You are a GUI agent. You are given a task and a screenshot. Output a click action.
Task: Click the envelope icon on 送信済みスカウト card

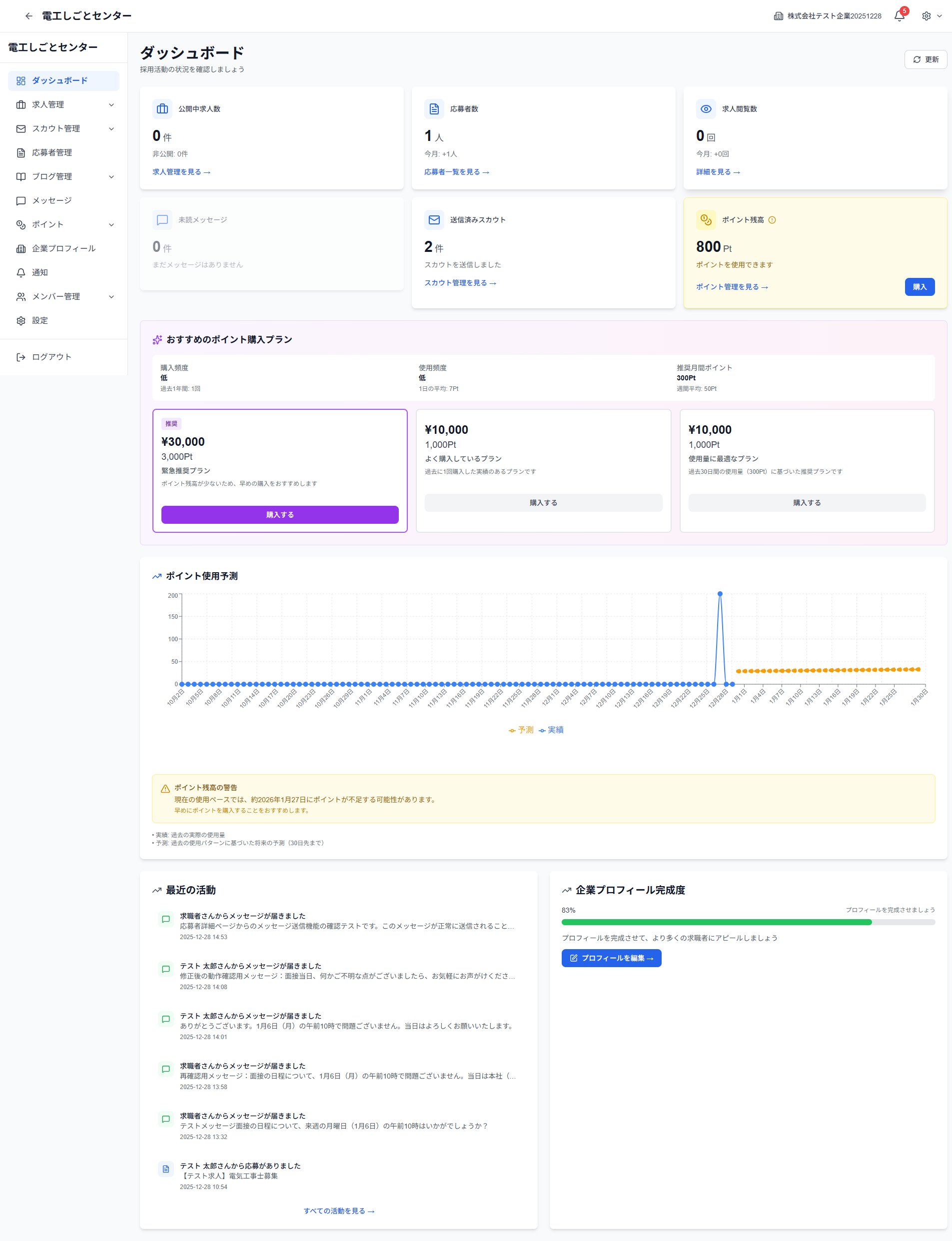[434, 220]
